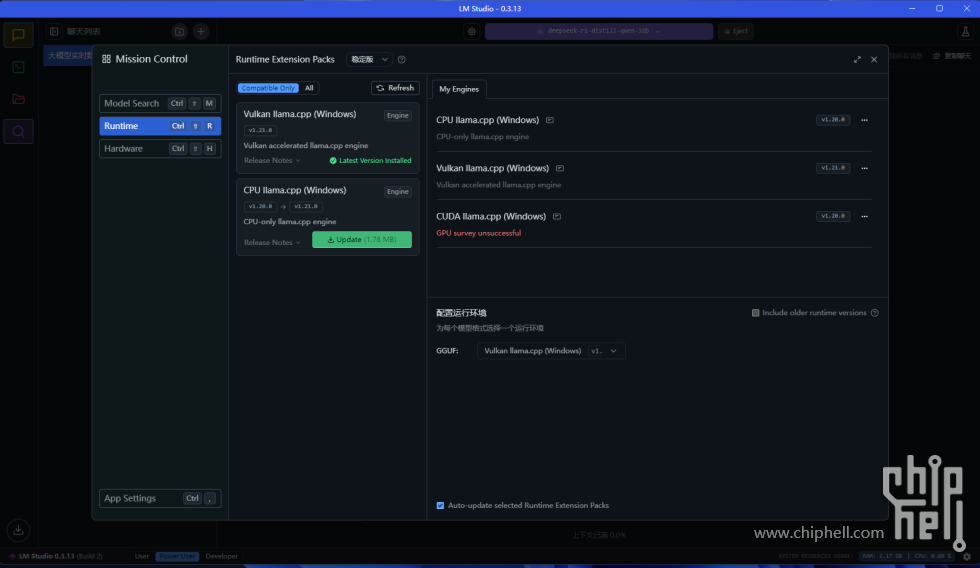Open settings gear in bottom status bar
Viewport: 980px width, 568px height.
[967, 556]
